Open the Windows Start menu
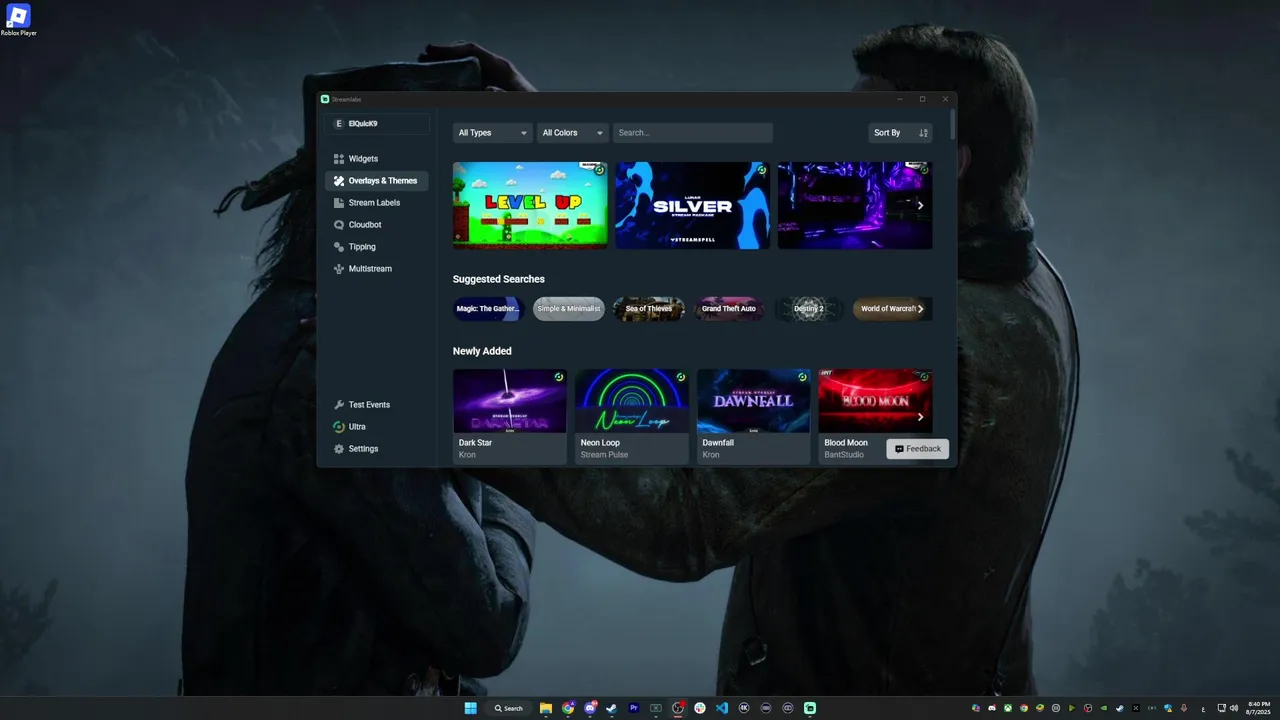This screenshot has width=1280, height=720. point(471,708)
